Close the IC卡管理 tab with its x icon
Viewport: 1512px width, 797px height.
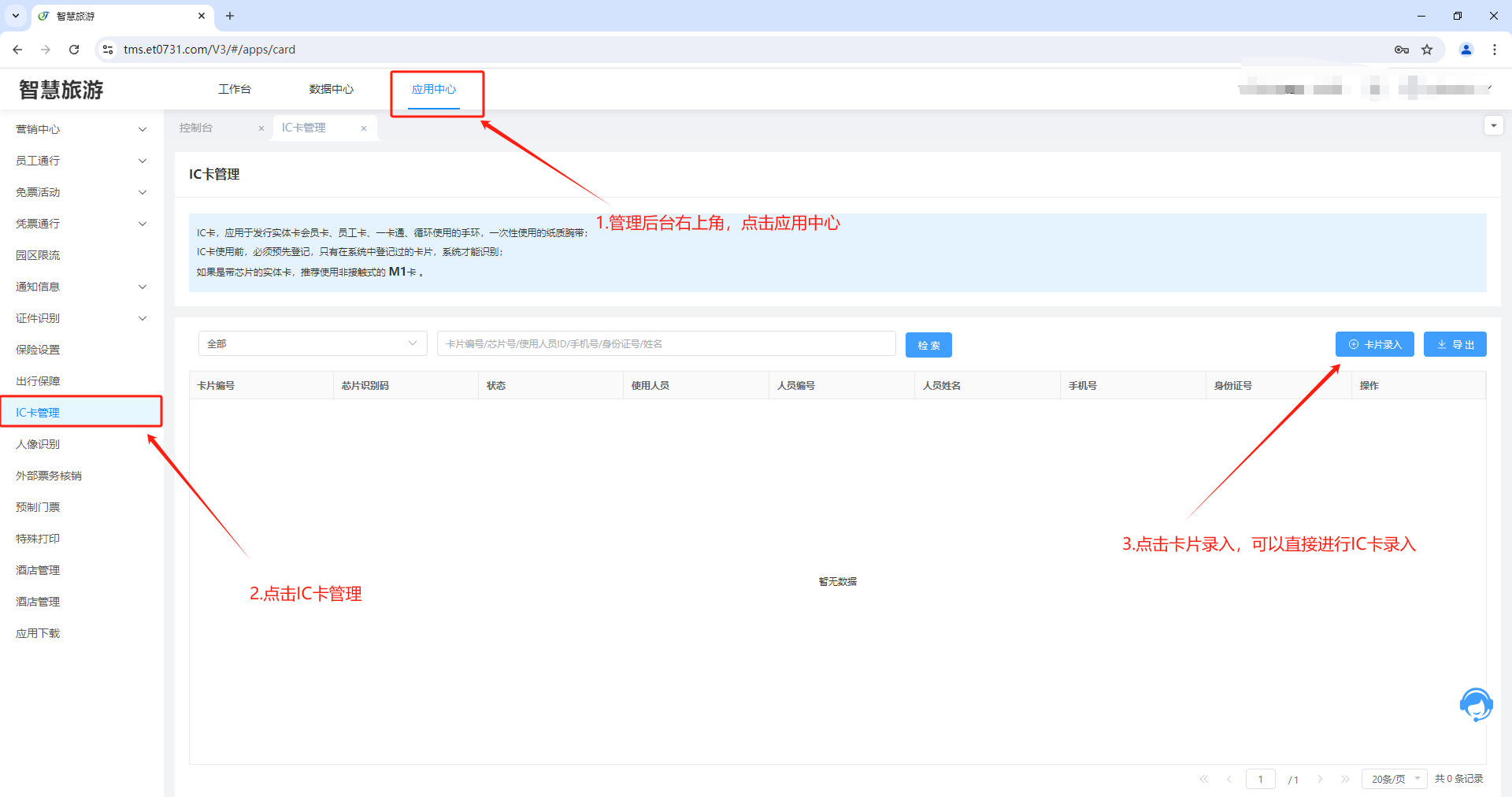pos(364,128)
